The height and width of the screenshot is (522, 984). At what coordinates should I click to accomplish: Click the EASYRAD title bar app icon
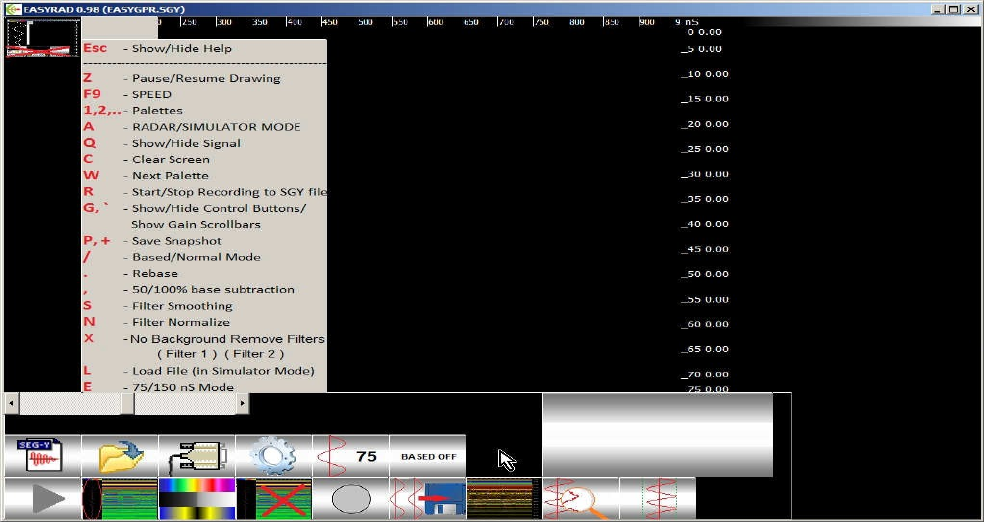12,9
